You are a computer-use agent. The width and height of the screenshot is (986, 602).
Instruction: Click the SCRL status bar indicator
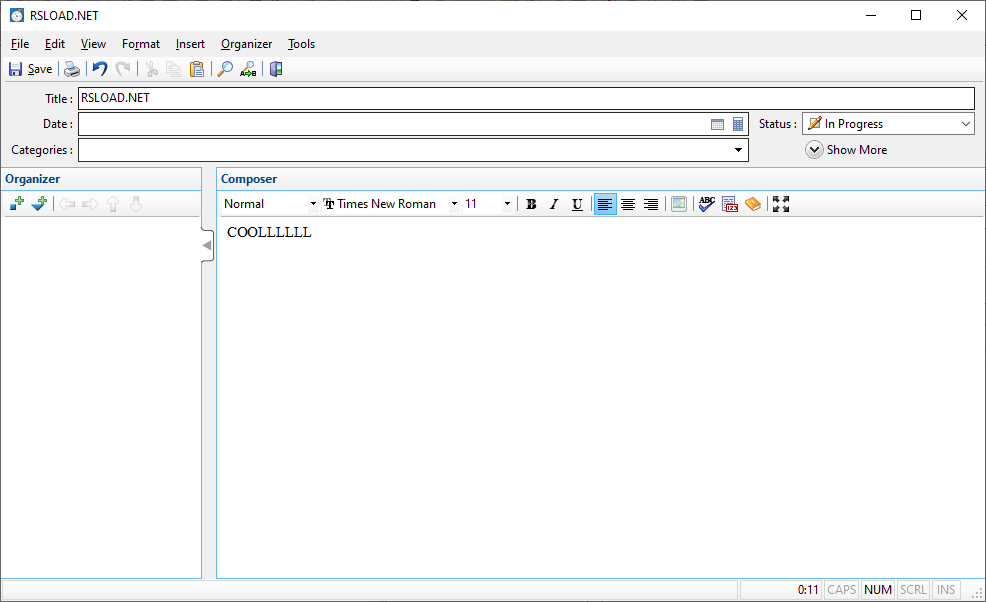[913, 589]
